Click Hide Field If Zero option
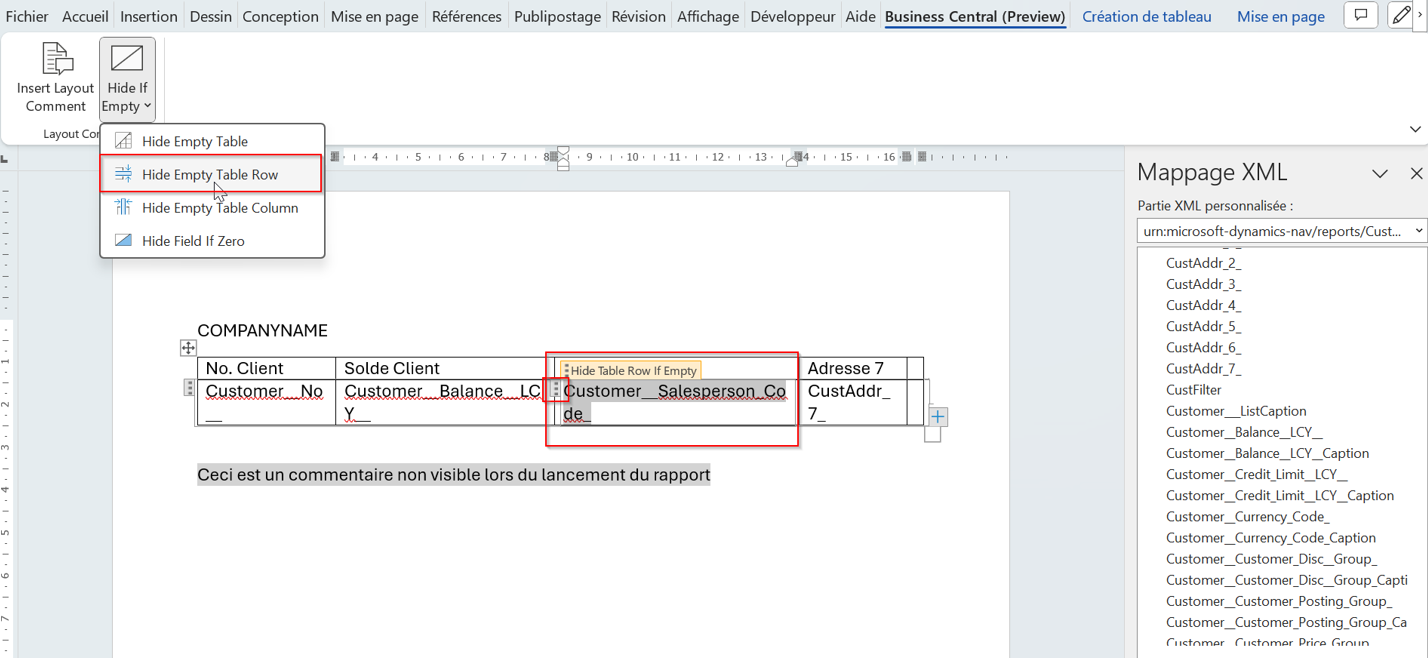This screenshot has height=658, width=1428. (193, 241)
